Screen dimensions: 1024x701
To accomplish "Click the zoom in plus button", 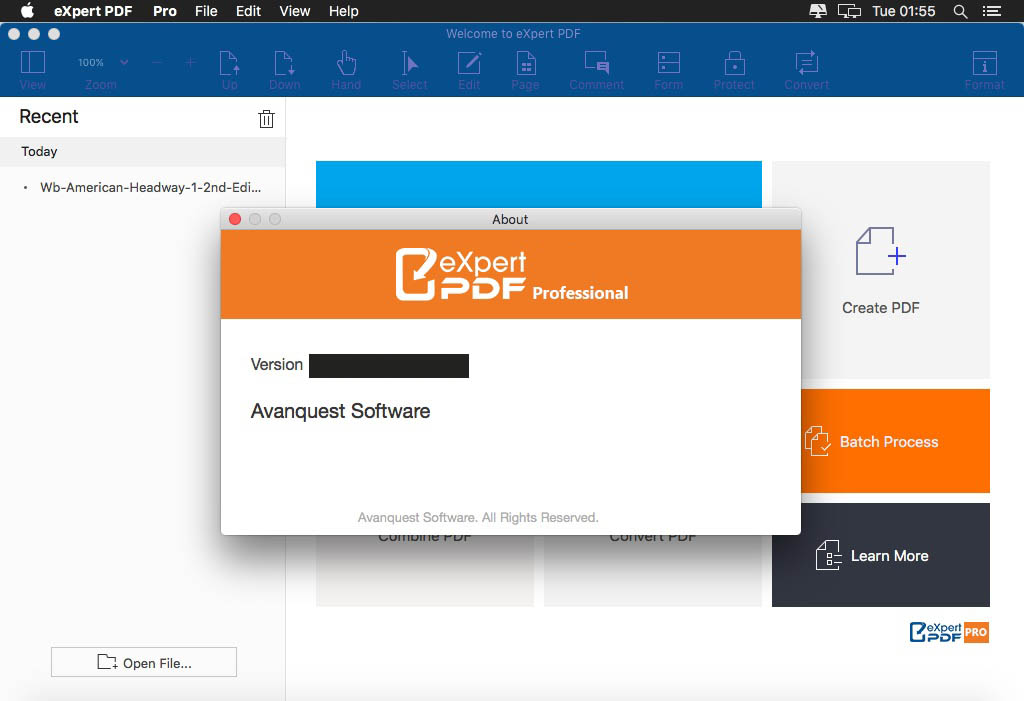I will (190, 63).
